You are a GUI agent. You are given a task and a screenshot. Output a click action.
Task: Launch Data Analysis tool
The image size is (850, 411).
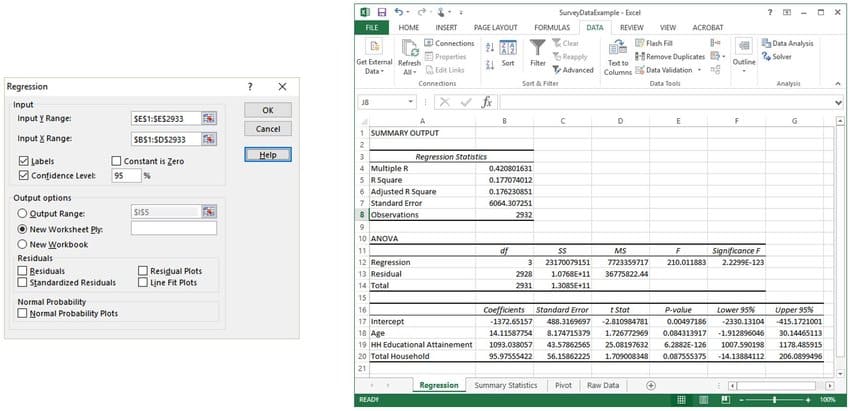[787, 43]
